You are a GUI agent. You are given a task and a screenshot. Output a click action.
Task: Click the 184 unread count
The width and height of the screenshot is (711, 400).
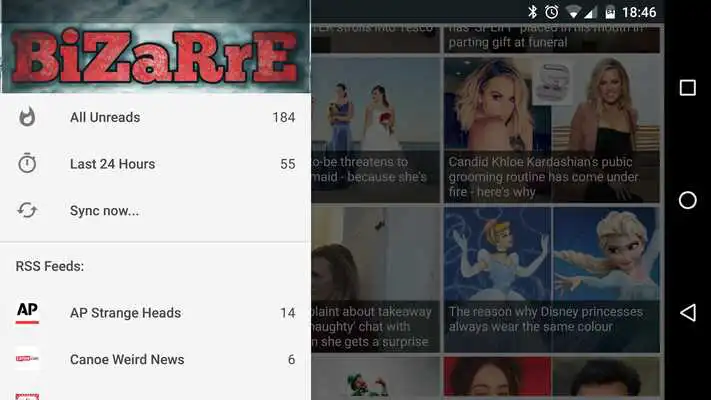click(x=284, y=117)
